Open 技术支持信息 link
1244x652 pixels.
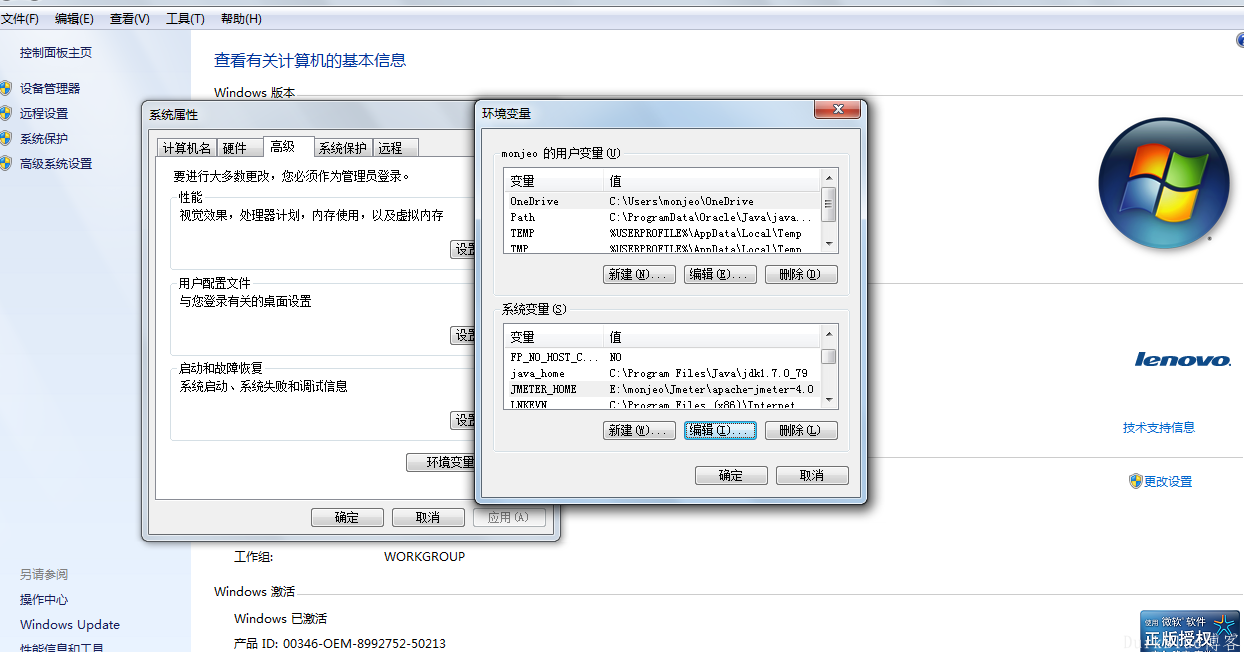click(1159, 427)
